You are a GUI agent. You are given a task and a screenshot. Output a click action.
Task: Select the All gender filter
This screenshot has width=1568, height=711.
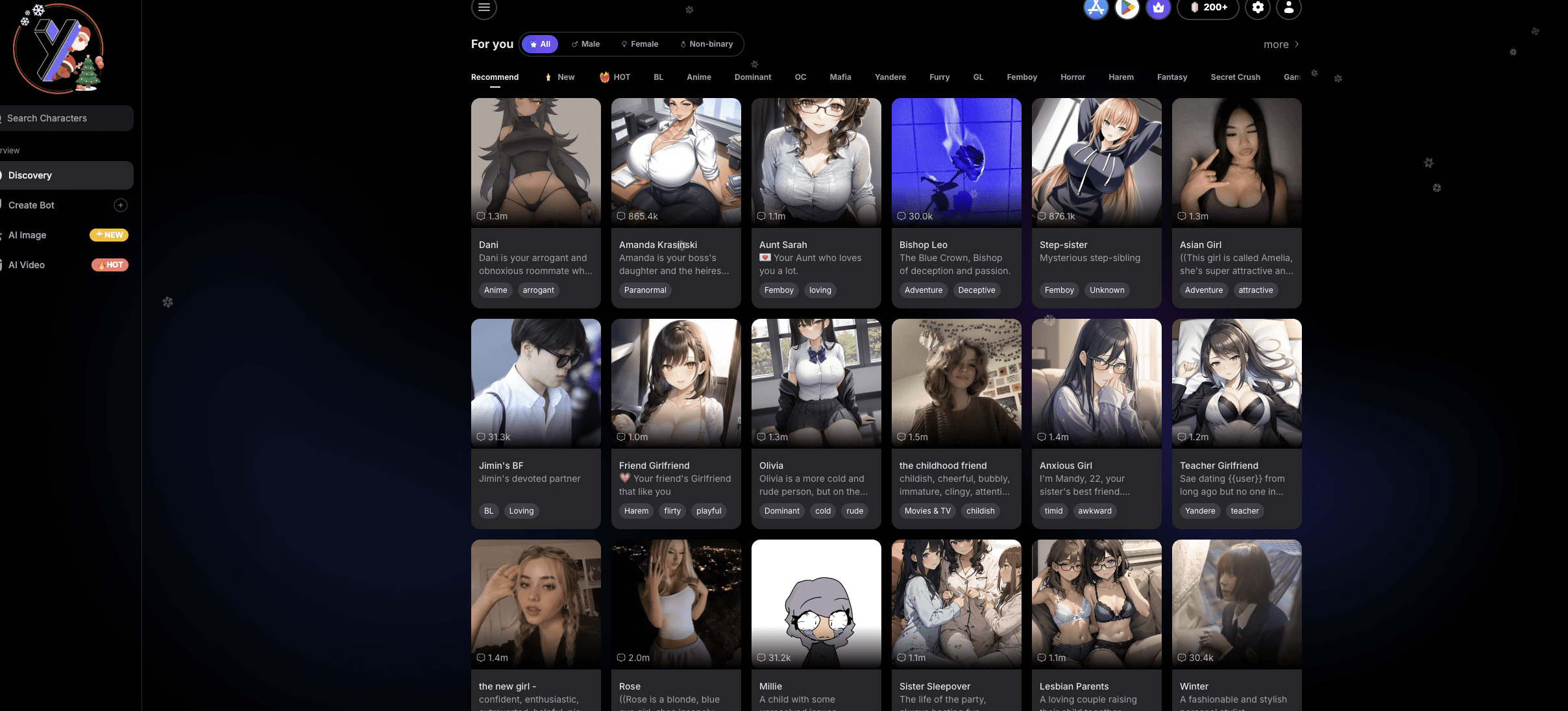540,44
